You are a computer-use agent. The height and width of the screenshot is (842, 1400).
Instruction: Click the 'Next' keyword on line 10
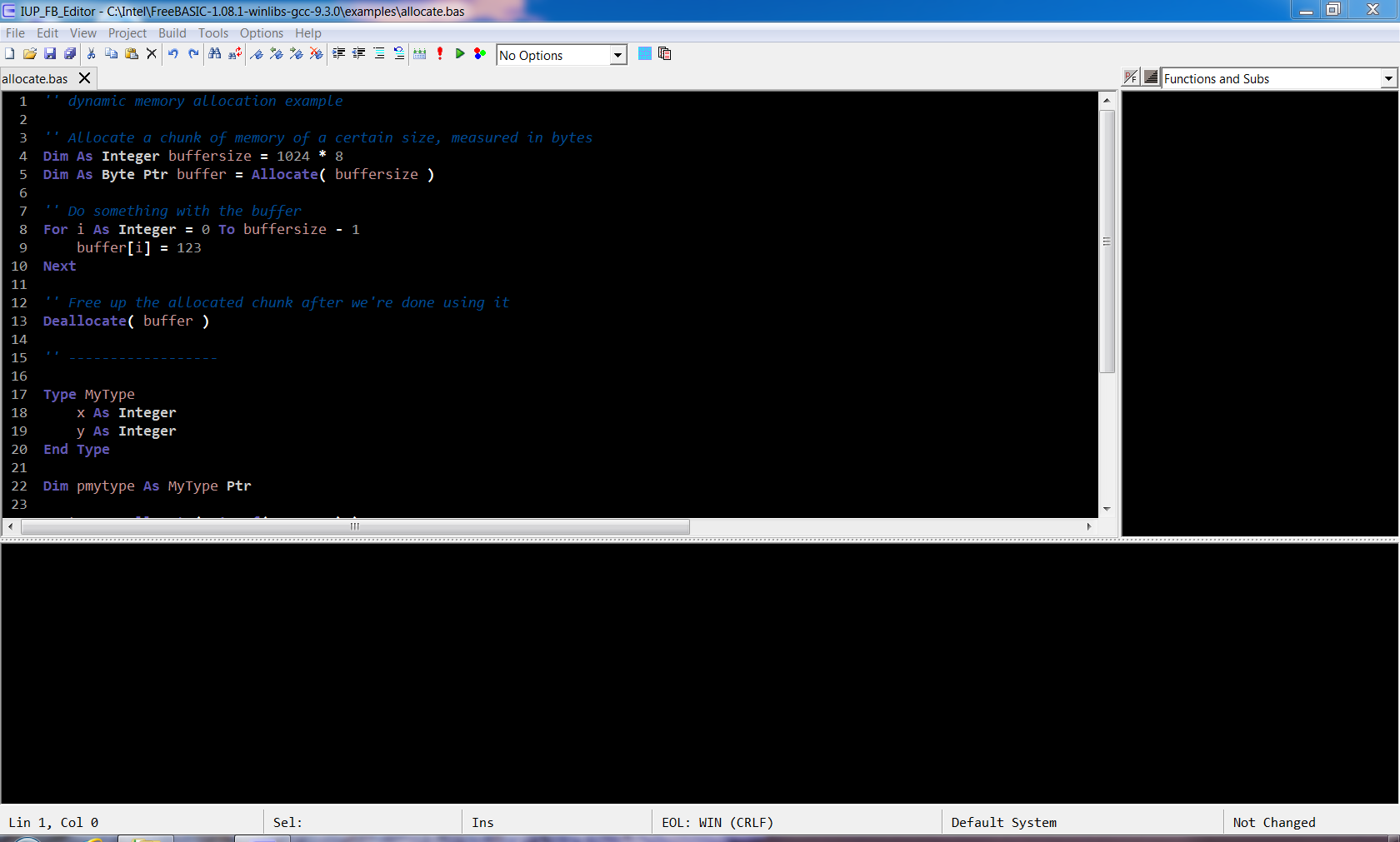(x=59, y=266)
